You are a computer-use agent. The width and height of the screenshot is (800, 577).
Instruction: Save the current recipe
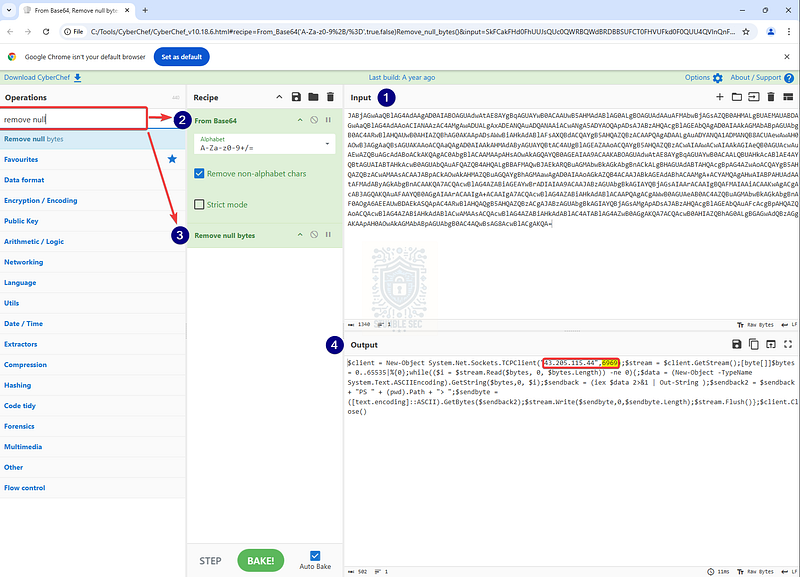pyautogui.click(x=296, y=97)
